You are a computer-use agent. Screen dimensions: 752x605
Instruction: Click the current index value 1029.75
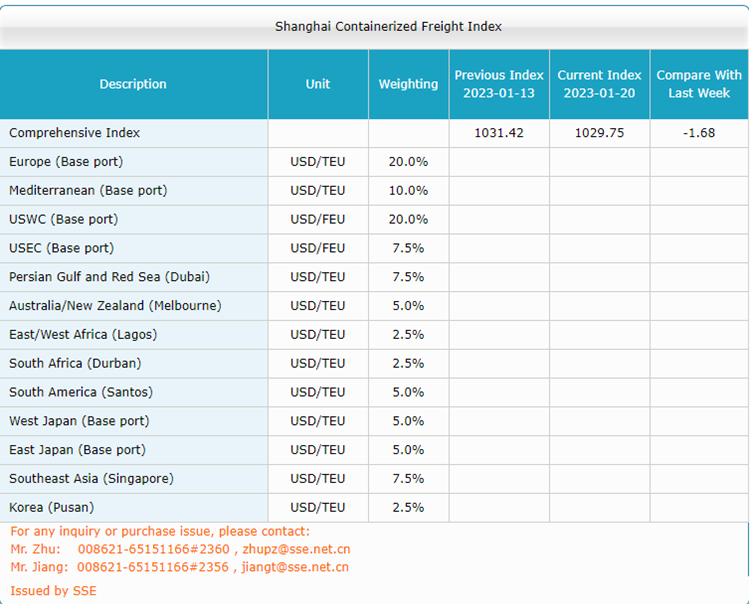pyautogui.click(x=599, y=133)
